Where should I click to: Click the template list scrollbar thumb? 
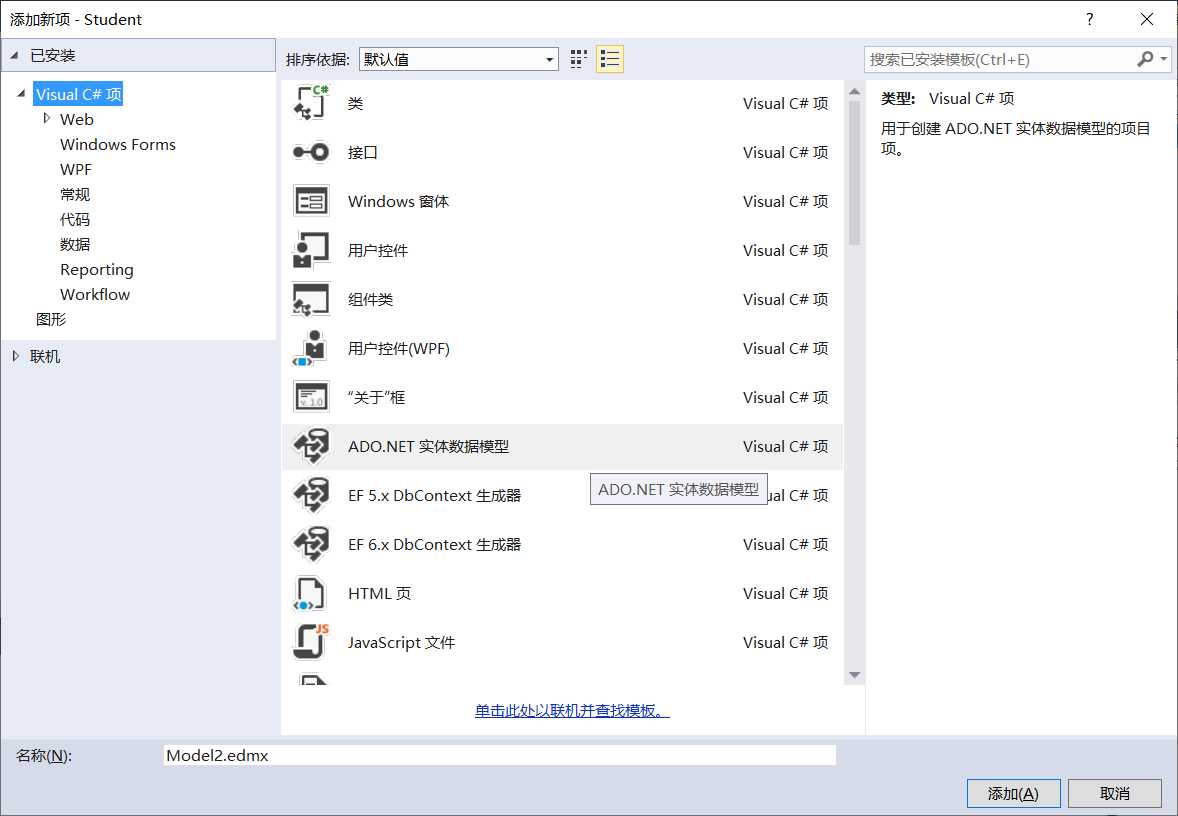[x=854, y=173]
